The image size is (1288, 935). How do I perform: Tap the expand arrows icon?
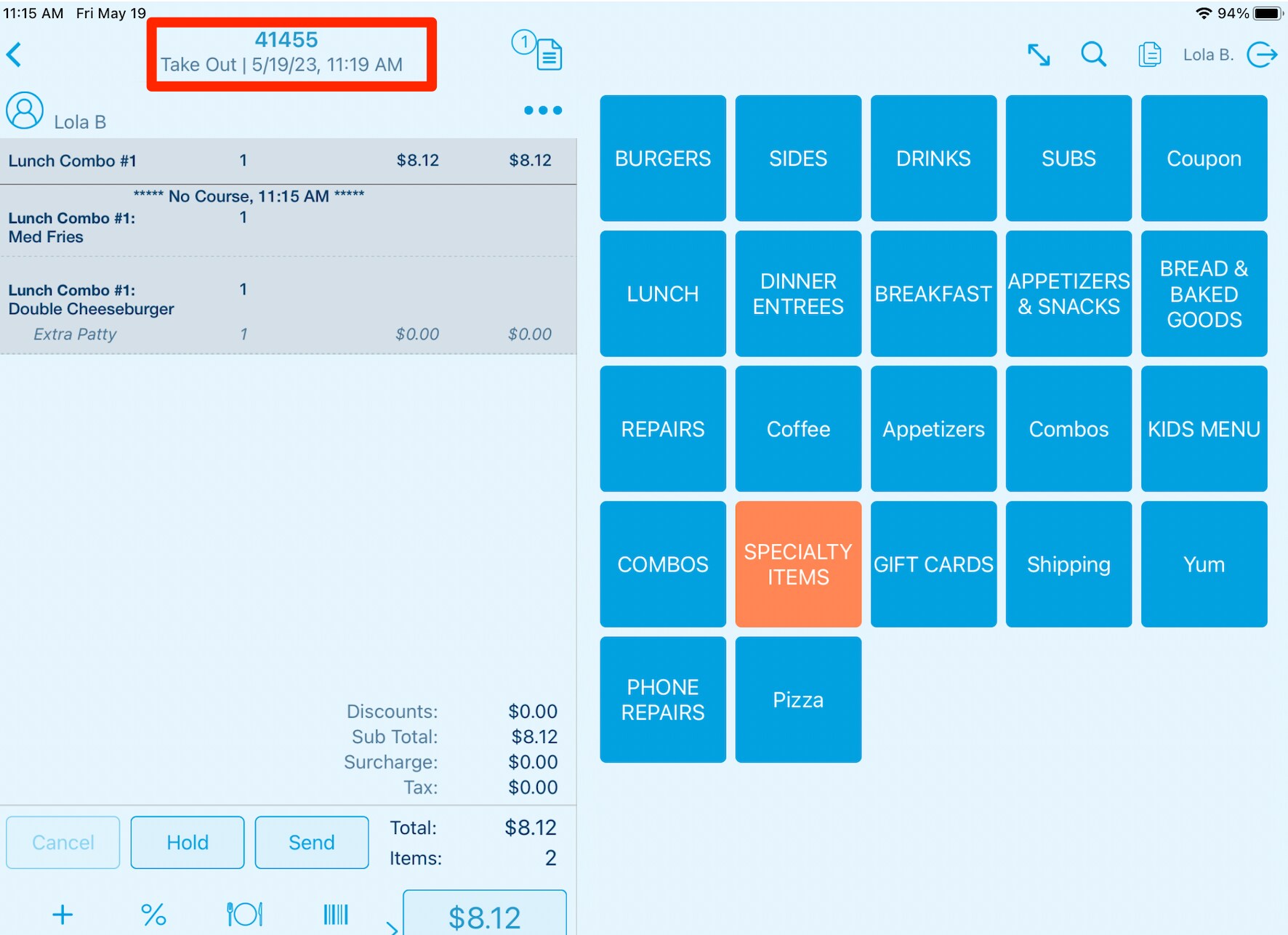coord(1038,55)
